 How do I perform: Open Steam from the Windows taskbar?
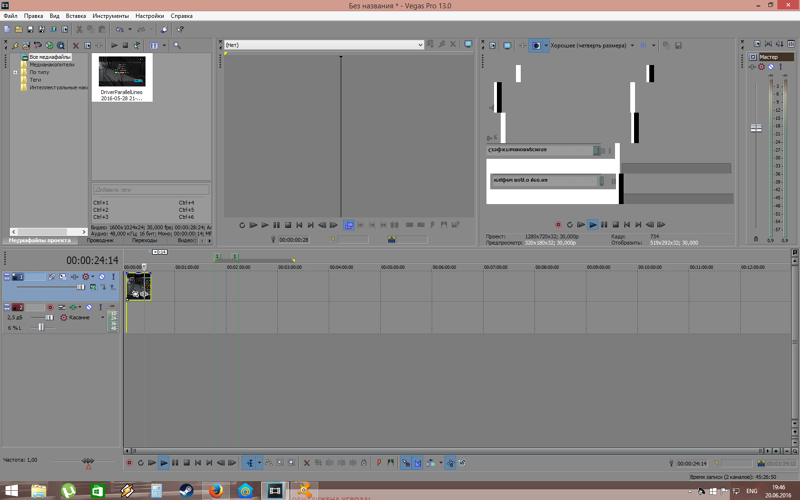[187, 491]
